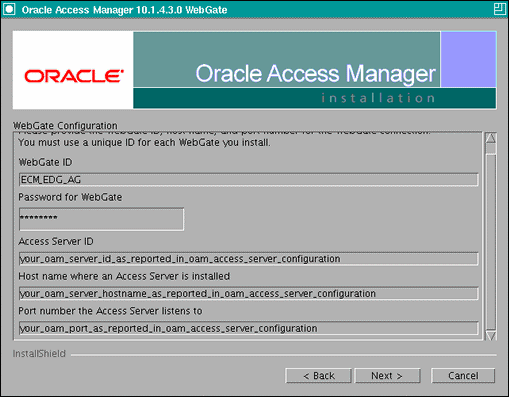Click the title bar maximize icon
The height and width of the screenshot is (397, 509).
(x=499, y=9)
